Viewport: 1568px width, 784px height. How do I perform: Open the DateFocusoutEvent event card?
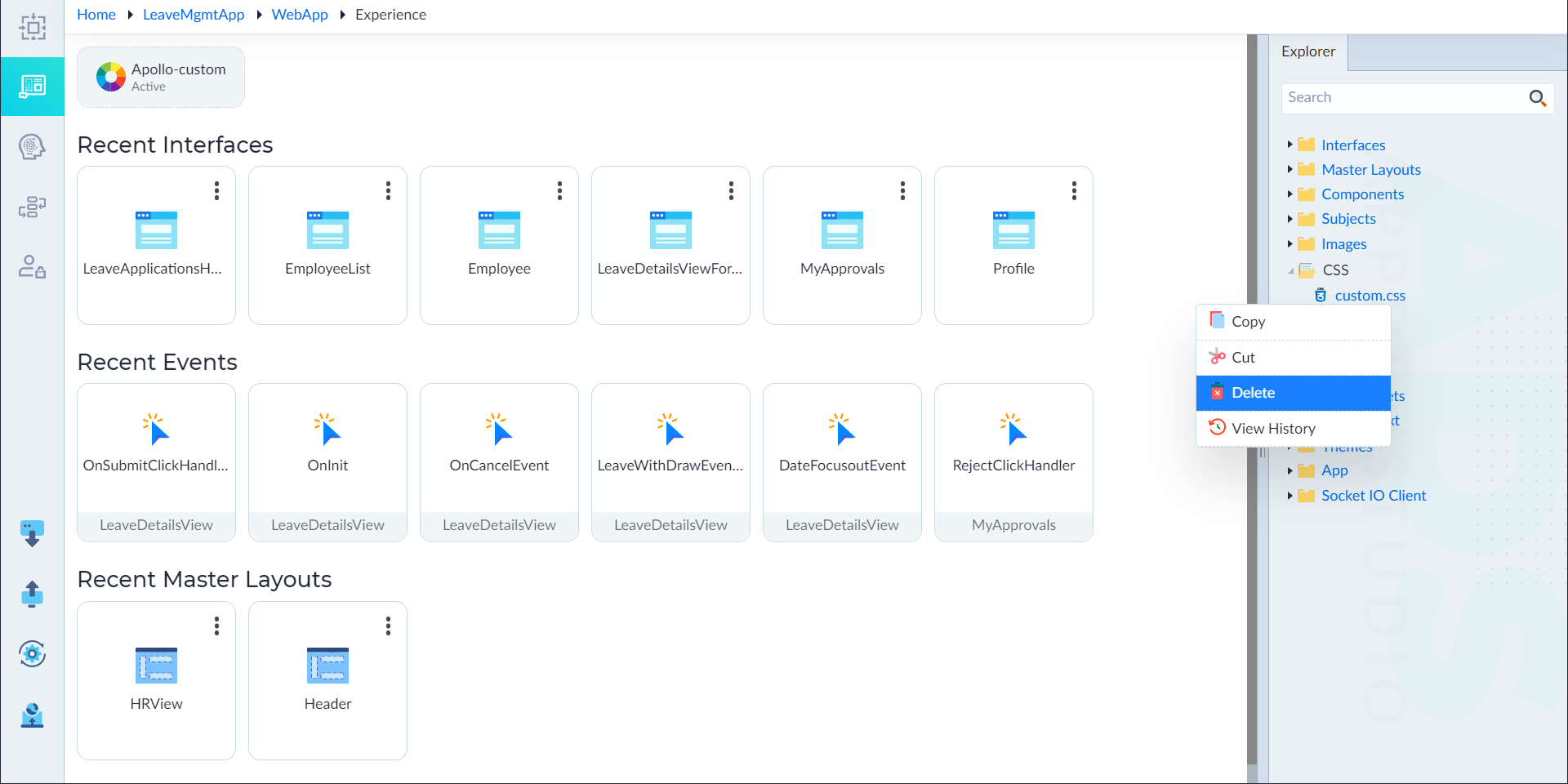(842, 462)
